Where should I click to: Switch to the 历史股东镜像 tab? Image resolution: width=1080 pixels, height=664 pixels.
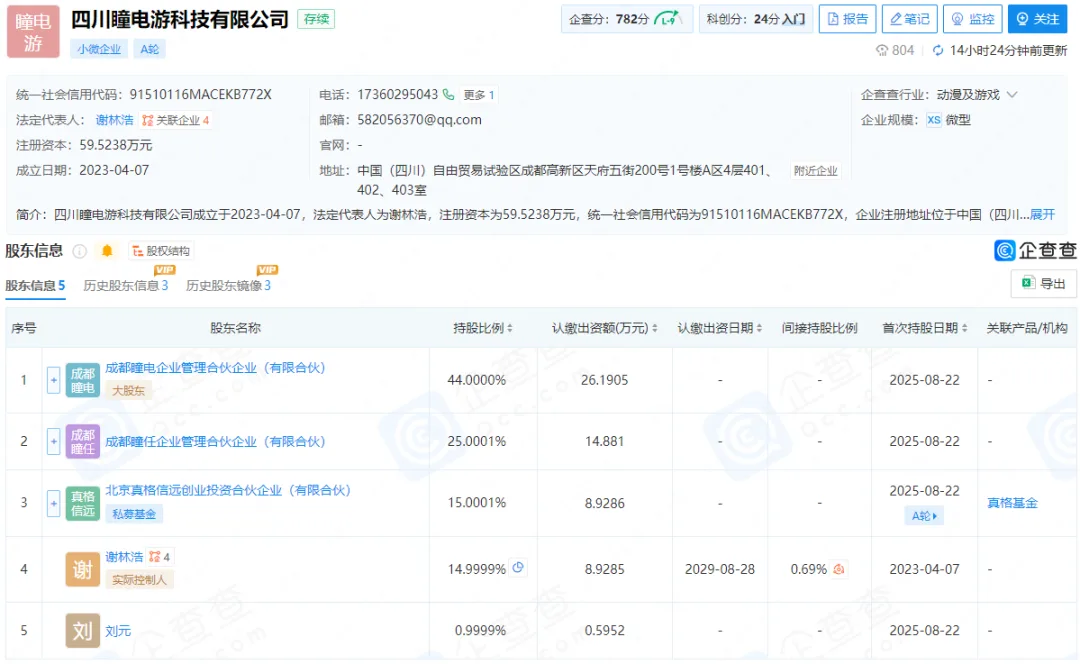coord(229,285)
